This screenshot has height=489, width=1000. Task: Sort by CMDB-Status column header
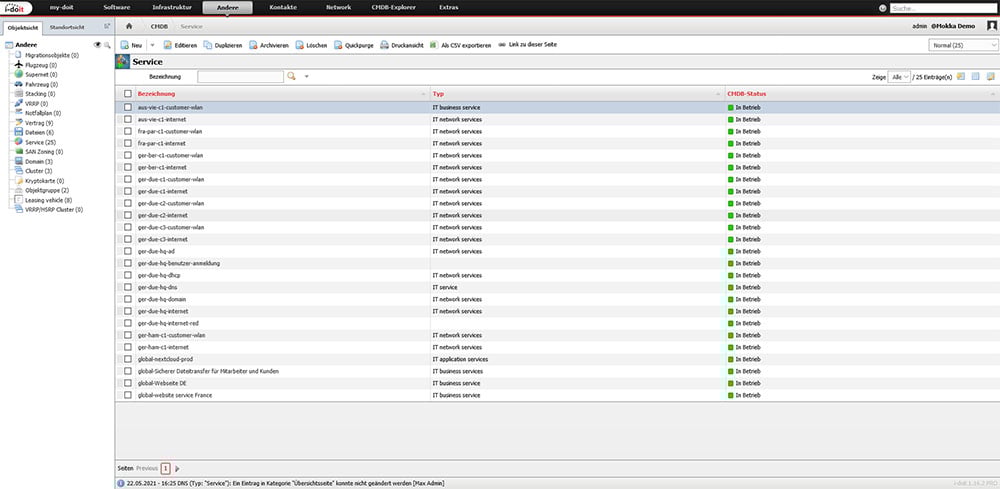coord(747,94)
